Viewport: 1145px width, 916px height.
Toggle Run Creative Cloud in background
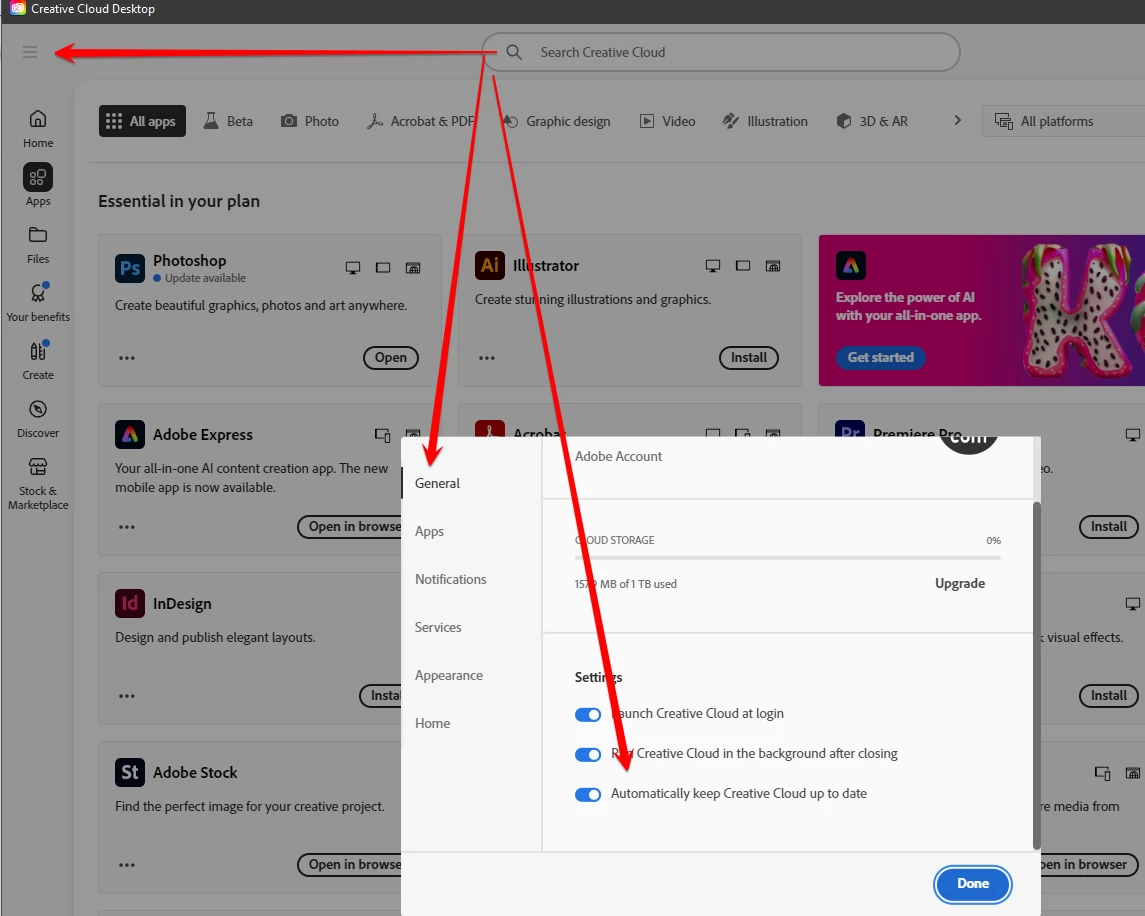tap(588, 755)
